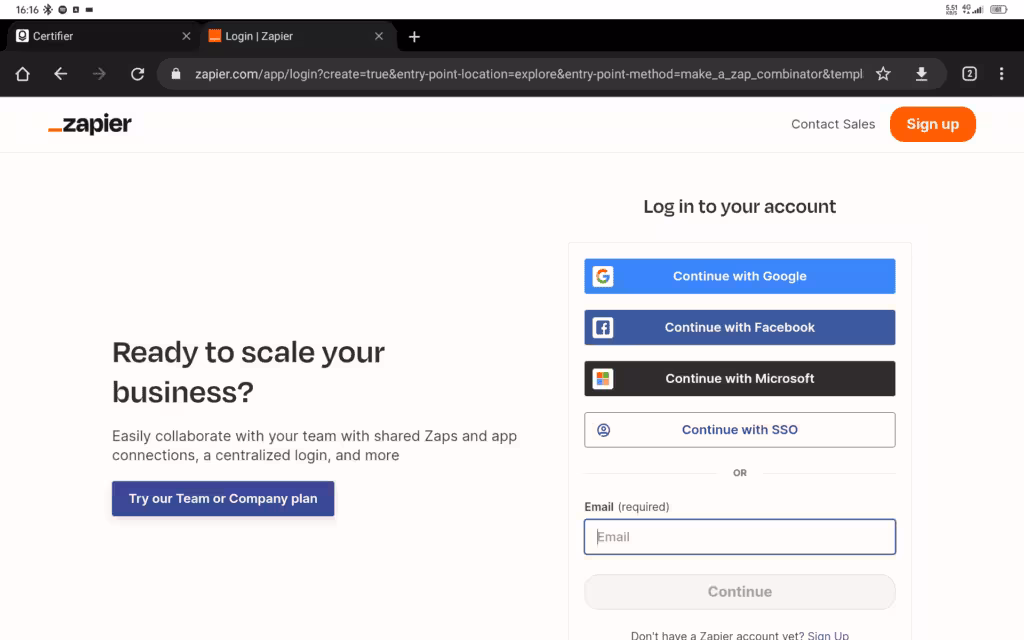Open browser three-dot menu
The width and height of the screenshot is (1024, 640).
pos(1001,74)
